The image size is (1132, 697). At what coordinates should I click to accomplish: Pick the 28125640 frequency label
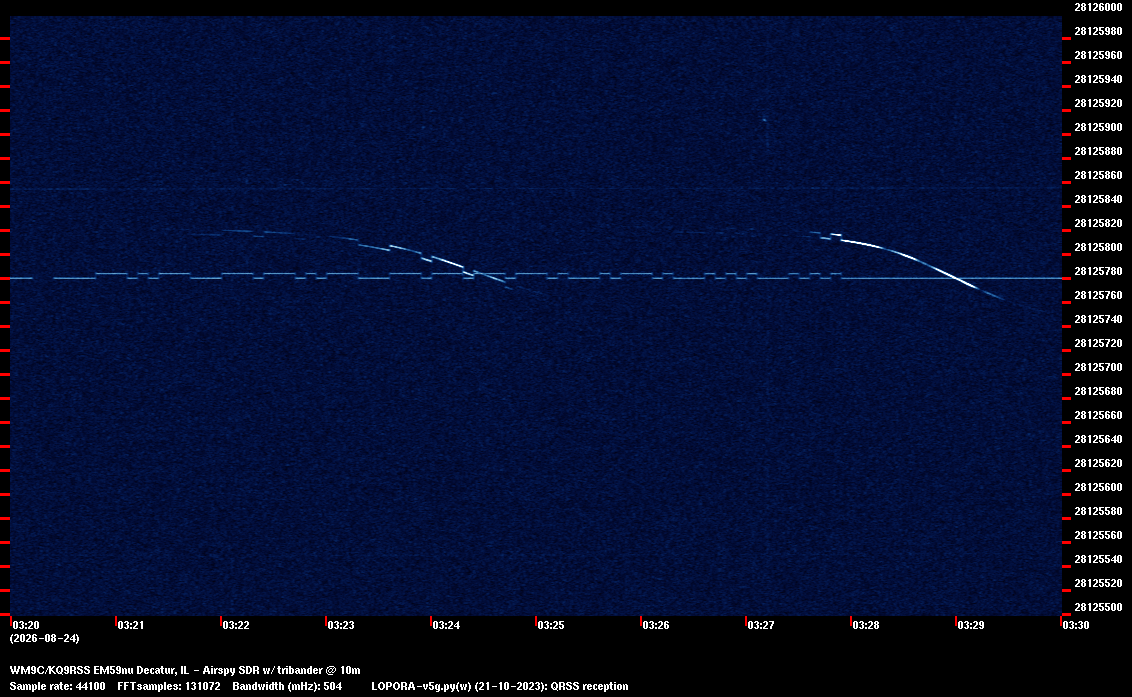coord(1098,438)
